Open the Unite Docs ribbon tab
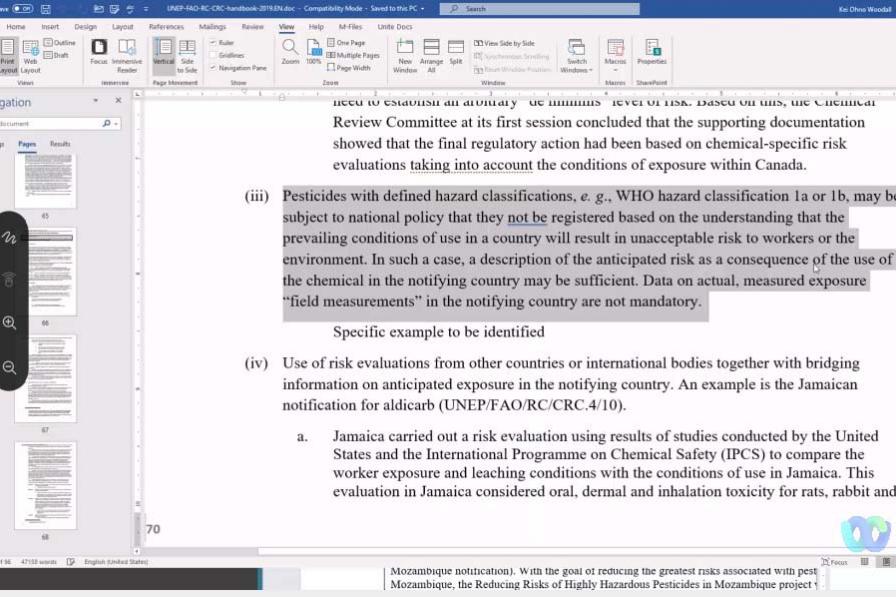Image resolution: width=896 pixels, height=597 pixels. click(395, 27)
